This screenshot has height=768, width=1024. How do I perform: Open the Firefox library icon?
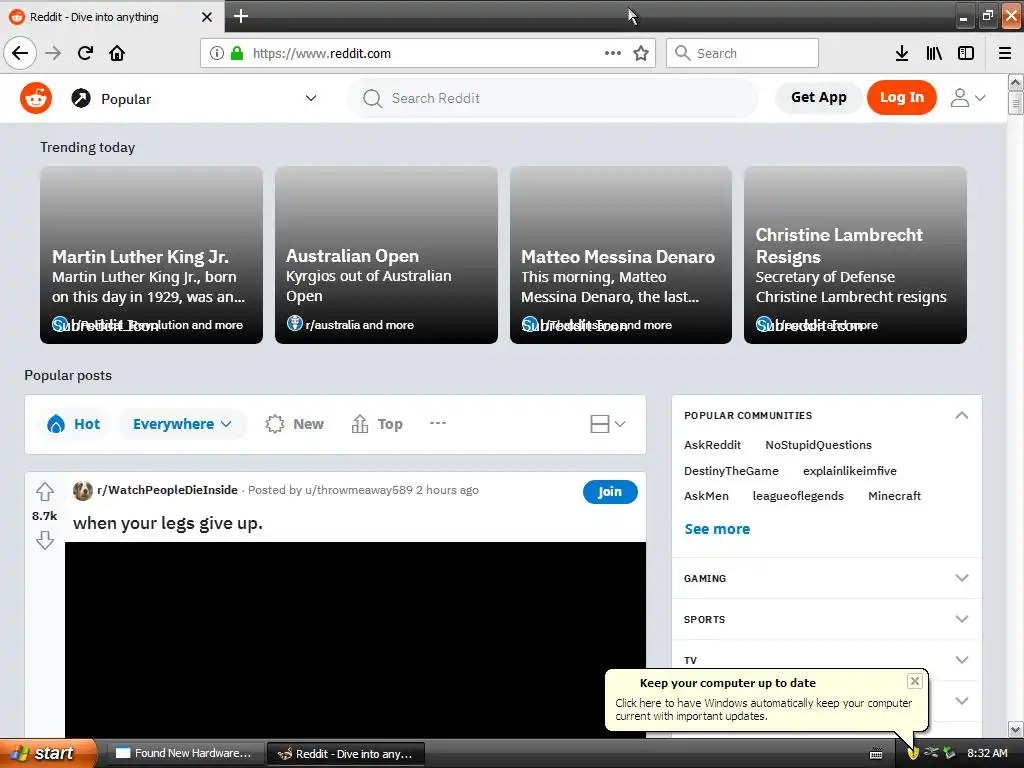(934, 53)
